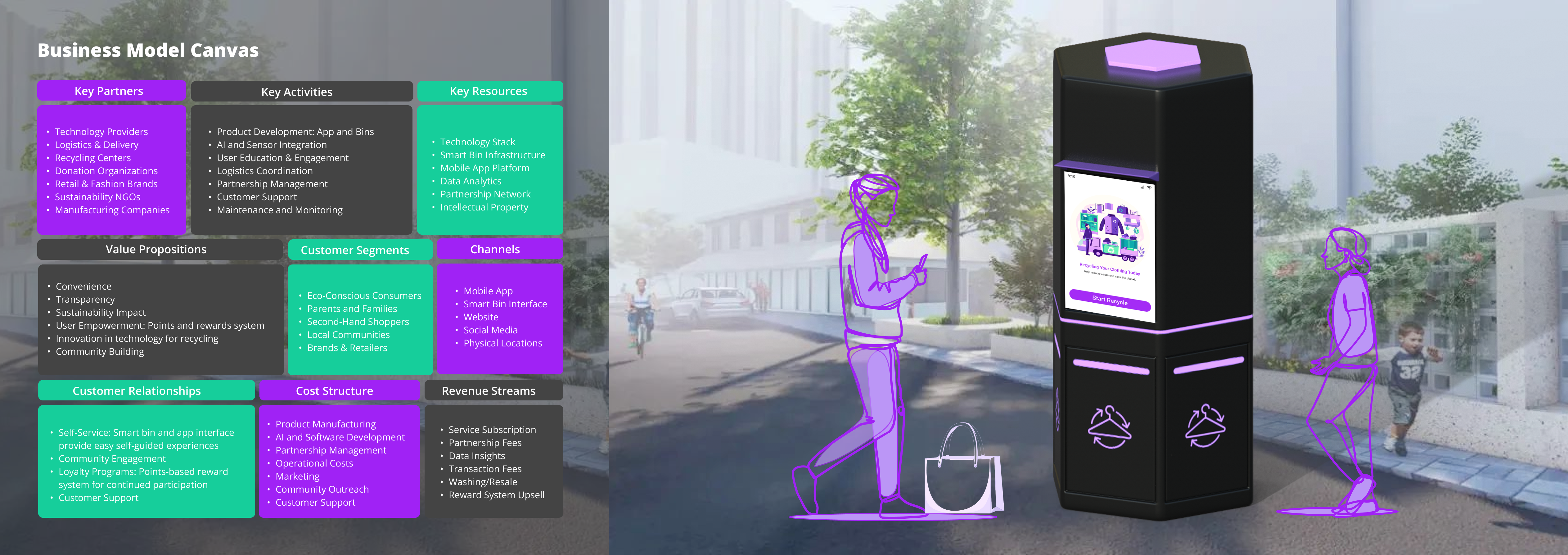Select the Channels header
The image size is (1568, 555).
495,249
